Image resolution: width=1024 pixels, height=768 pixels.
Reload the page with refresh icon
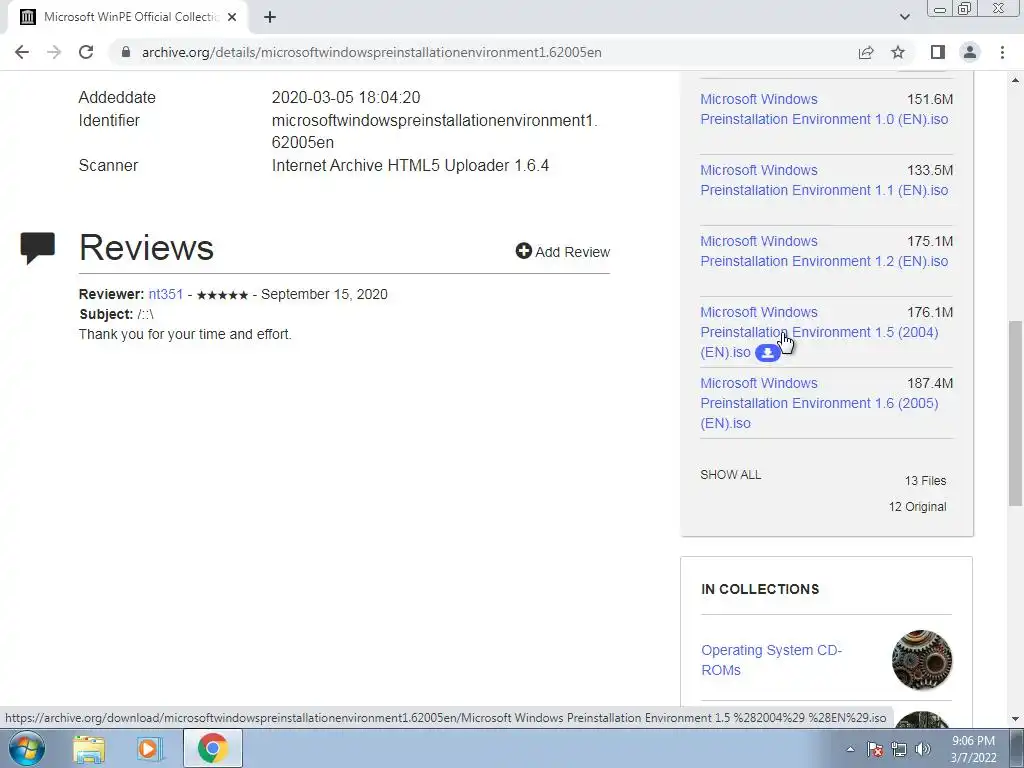point(86,52)
